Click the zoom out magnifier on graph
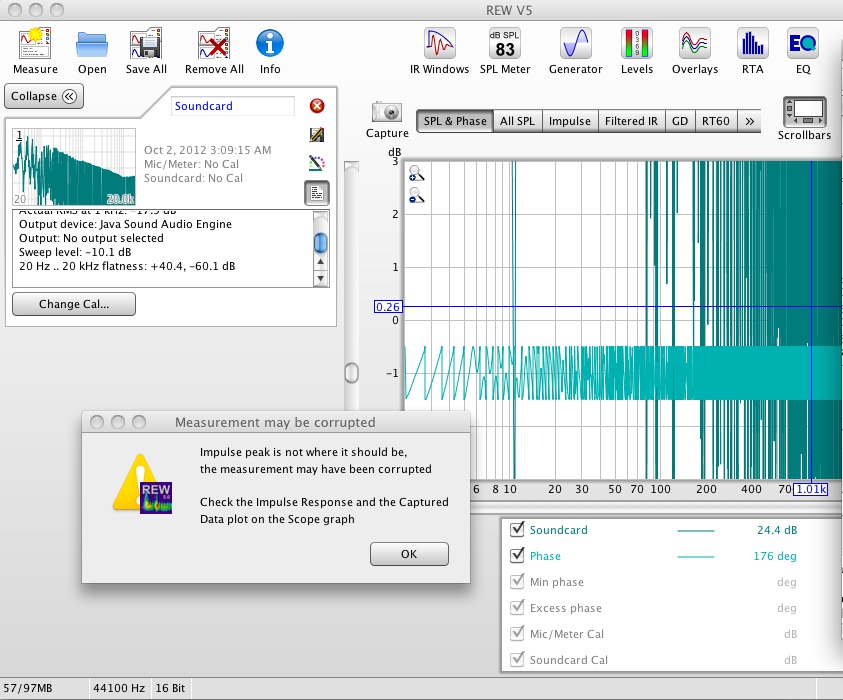This screenshot has height=700, width=843. (417, 196)
